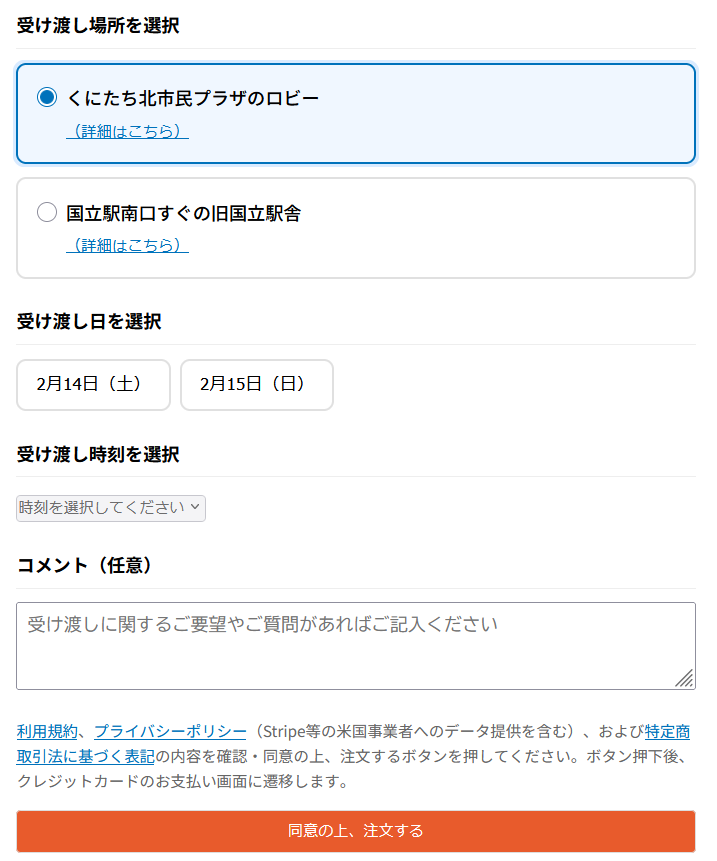Click the chevron arrow of the time dropdown
The image size is (717, 861).
tap(195, 507)
